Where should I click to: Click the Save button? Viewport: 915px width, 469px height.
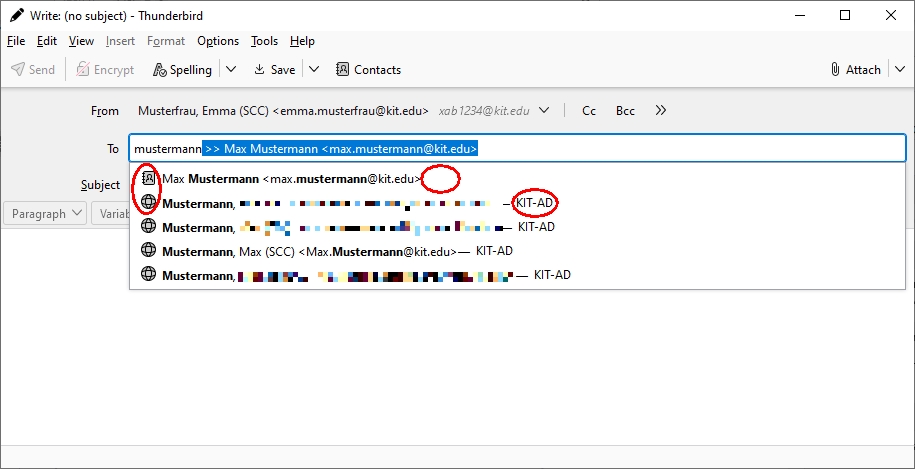[275, 69]
